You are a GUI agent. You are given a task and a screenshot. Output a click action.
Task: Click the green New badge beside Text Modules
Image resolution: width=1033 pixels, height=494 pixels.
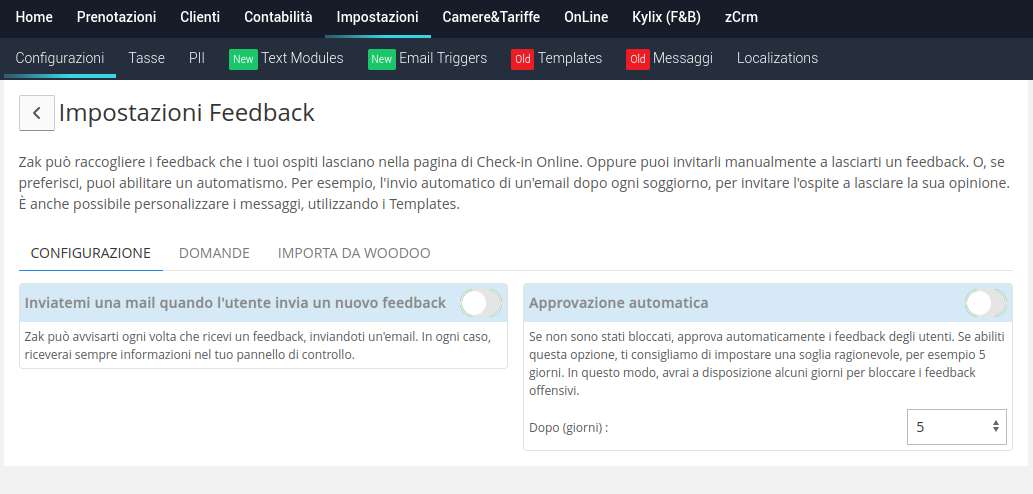tap(243, 59)
